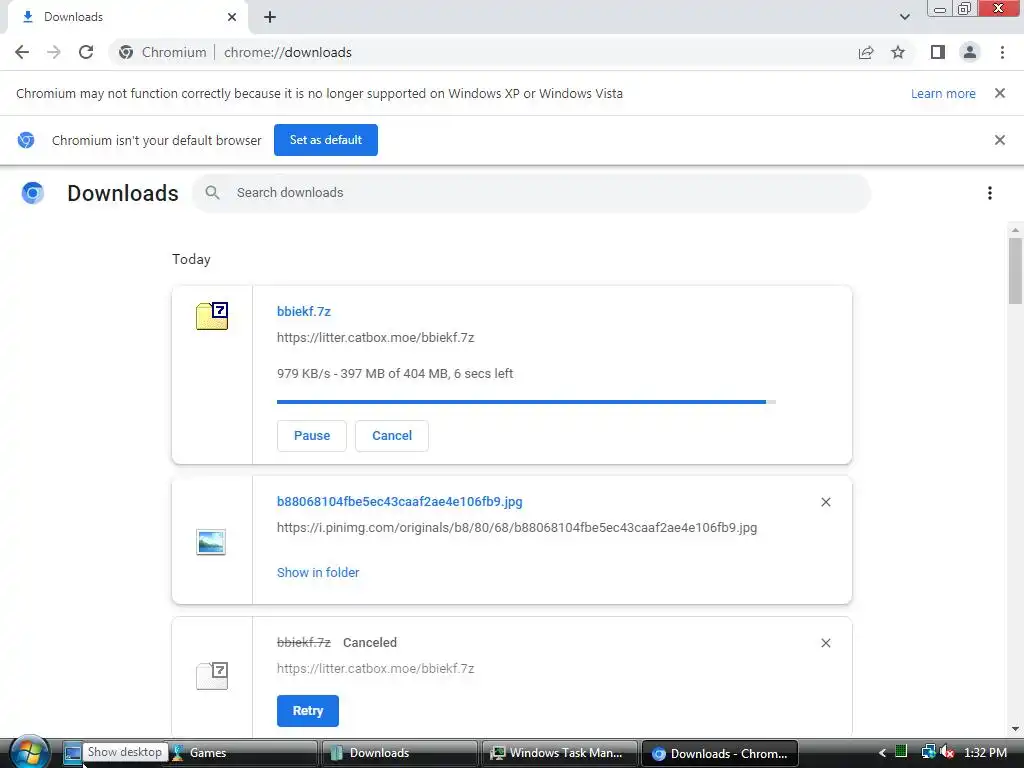Open the Windows Start orb
The height and width of the screenshot is (768, 1024).
point(30,753)
